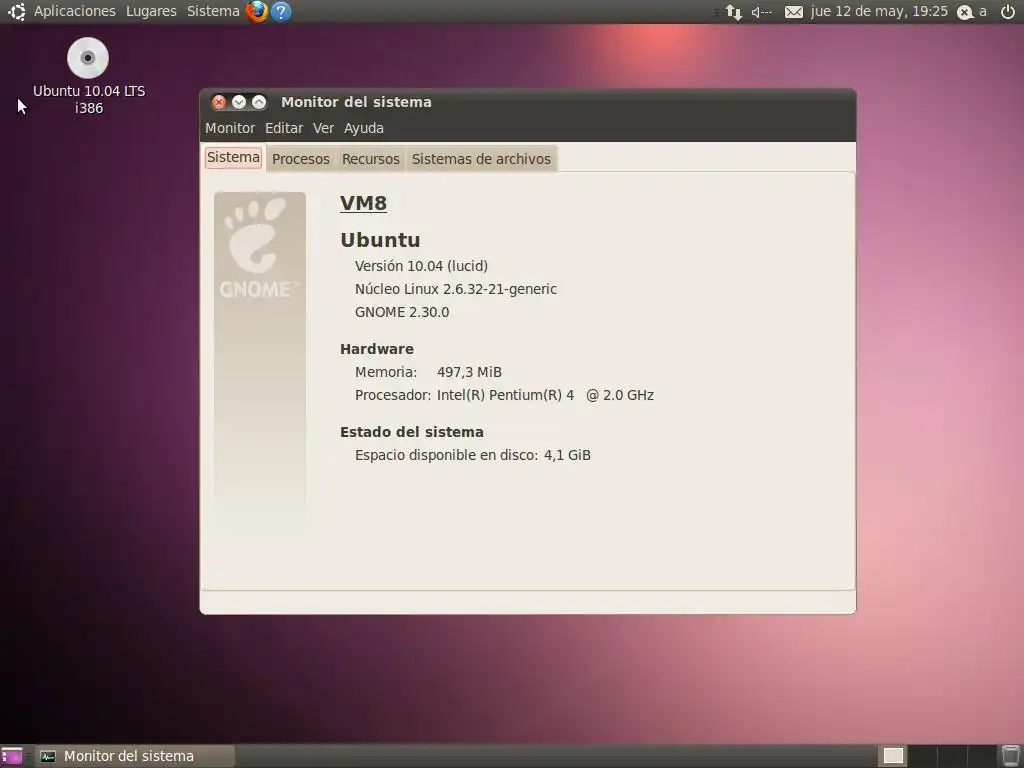Open the Ayuda menu
Image resolution: width=1024 pixels, height=768 pixels.
pyautogui.click(x=364, y=128)
